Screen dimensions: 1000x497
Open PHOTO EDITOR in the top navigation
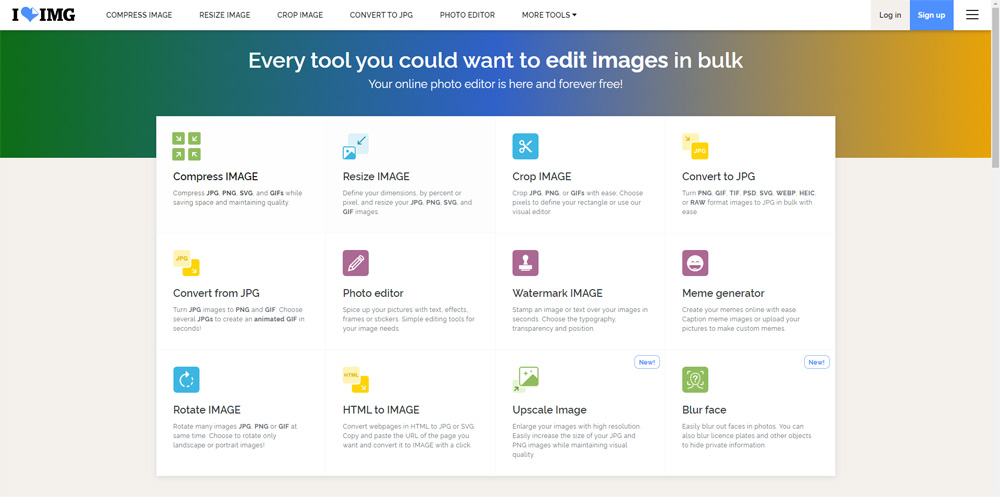point(467,15)
